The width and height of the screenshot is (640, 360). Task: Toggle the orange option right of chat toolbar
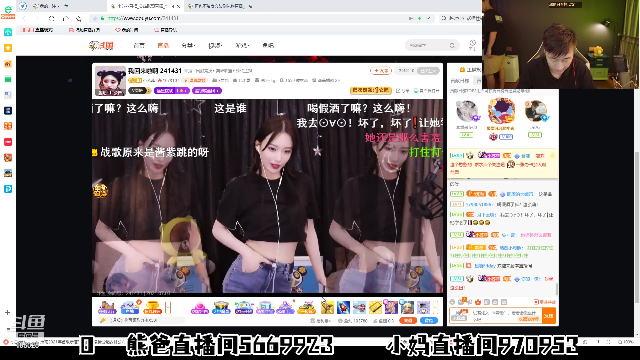[545, 302]
